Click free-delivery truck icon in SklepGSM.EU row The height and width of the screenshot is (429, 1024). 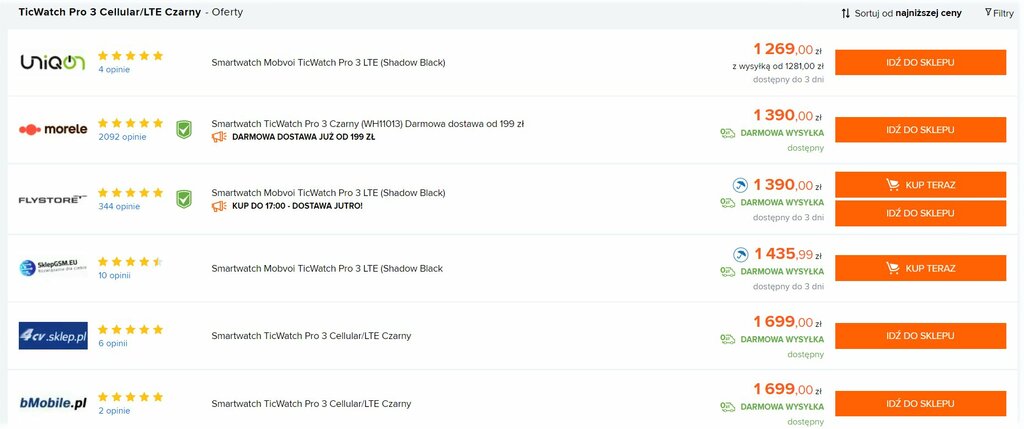click(728, 272)
